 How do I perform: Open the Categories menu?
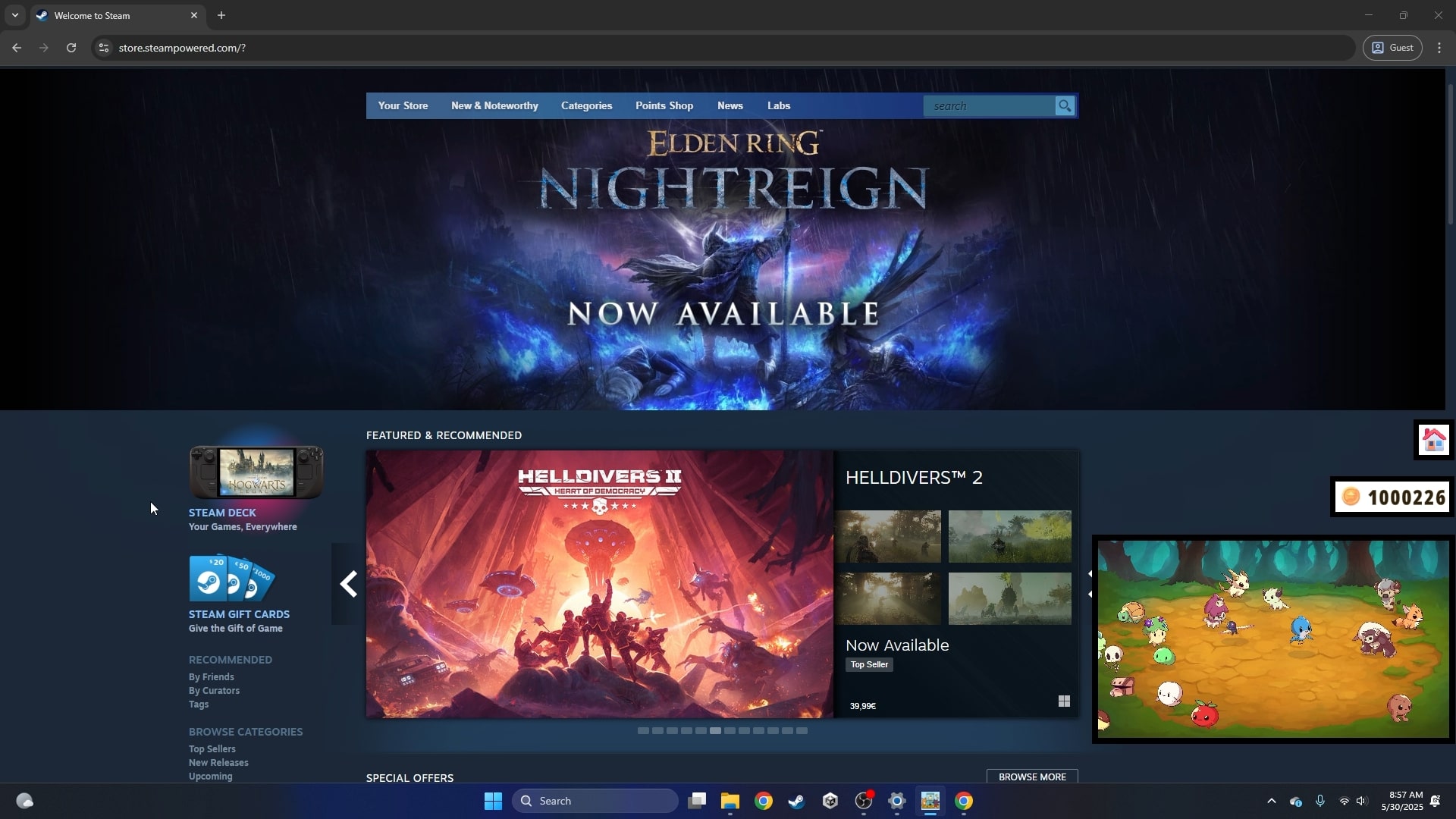[x=586, y=106]
